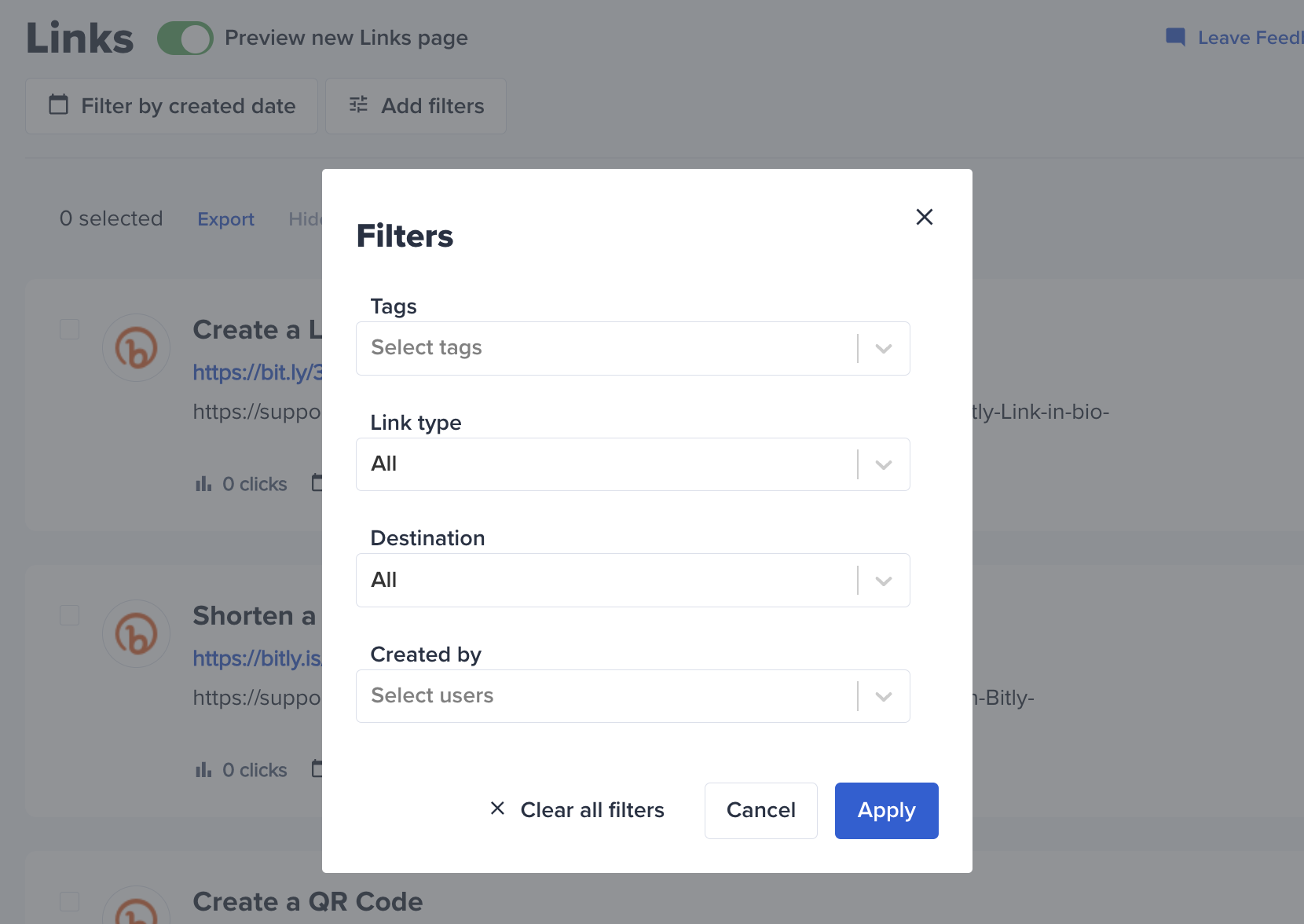Click the sliders icon beside Add filters
The height and width of the screenshot is (924, 1304).
[x=358, y=104]
